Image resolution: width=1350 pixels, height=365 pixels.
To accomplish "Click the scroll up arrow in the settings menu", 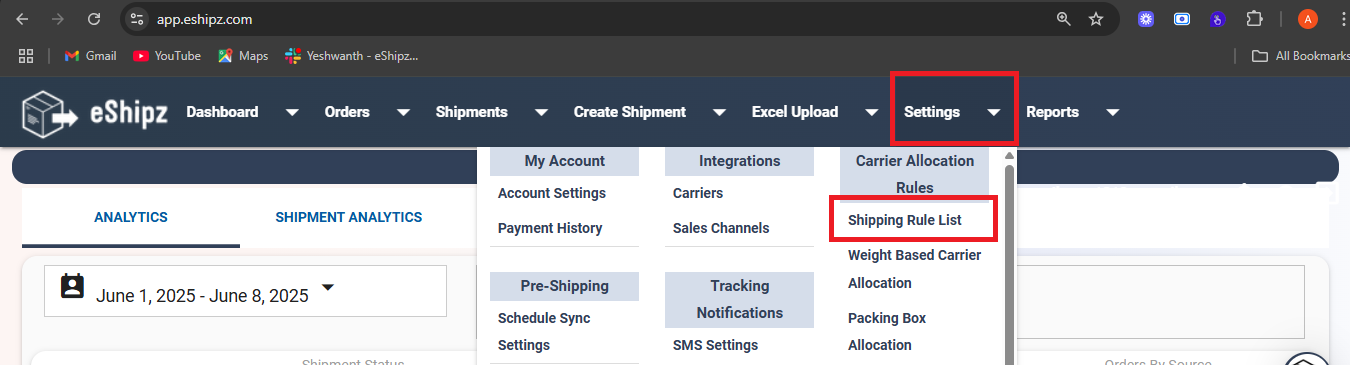I will click(1009, 155).
